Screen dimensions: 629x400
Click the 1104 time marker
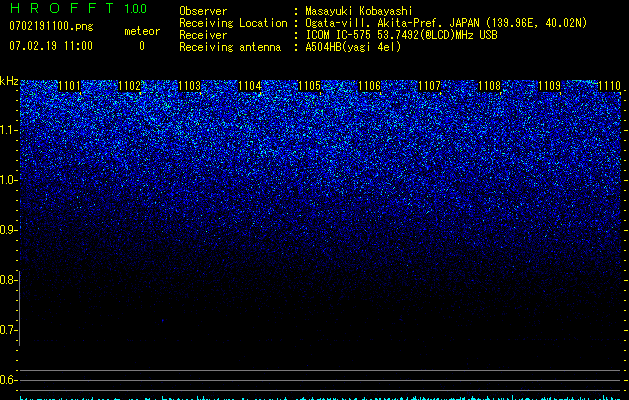point(250,86)
